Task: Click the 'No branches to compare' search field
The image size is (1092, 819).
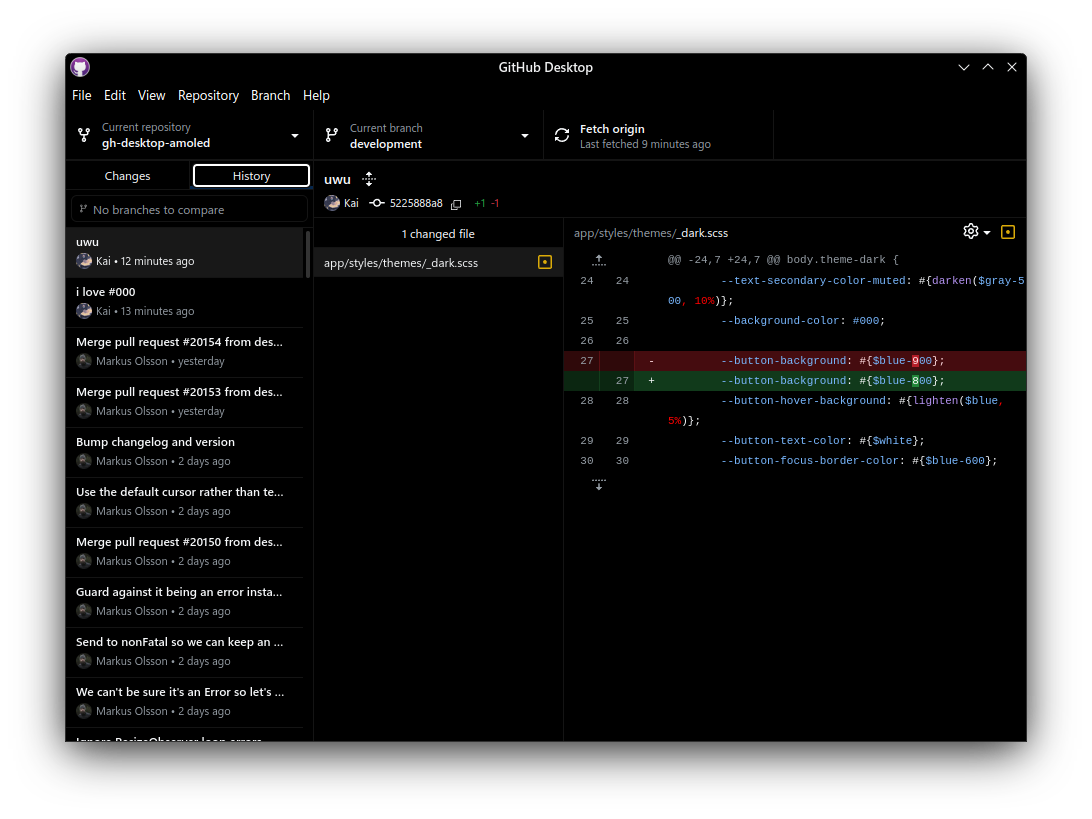Action: click(x=188, y=208)
